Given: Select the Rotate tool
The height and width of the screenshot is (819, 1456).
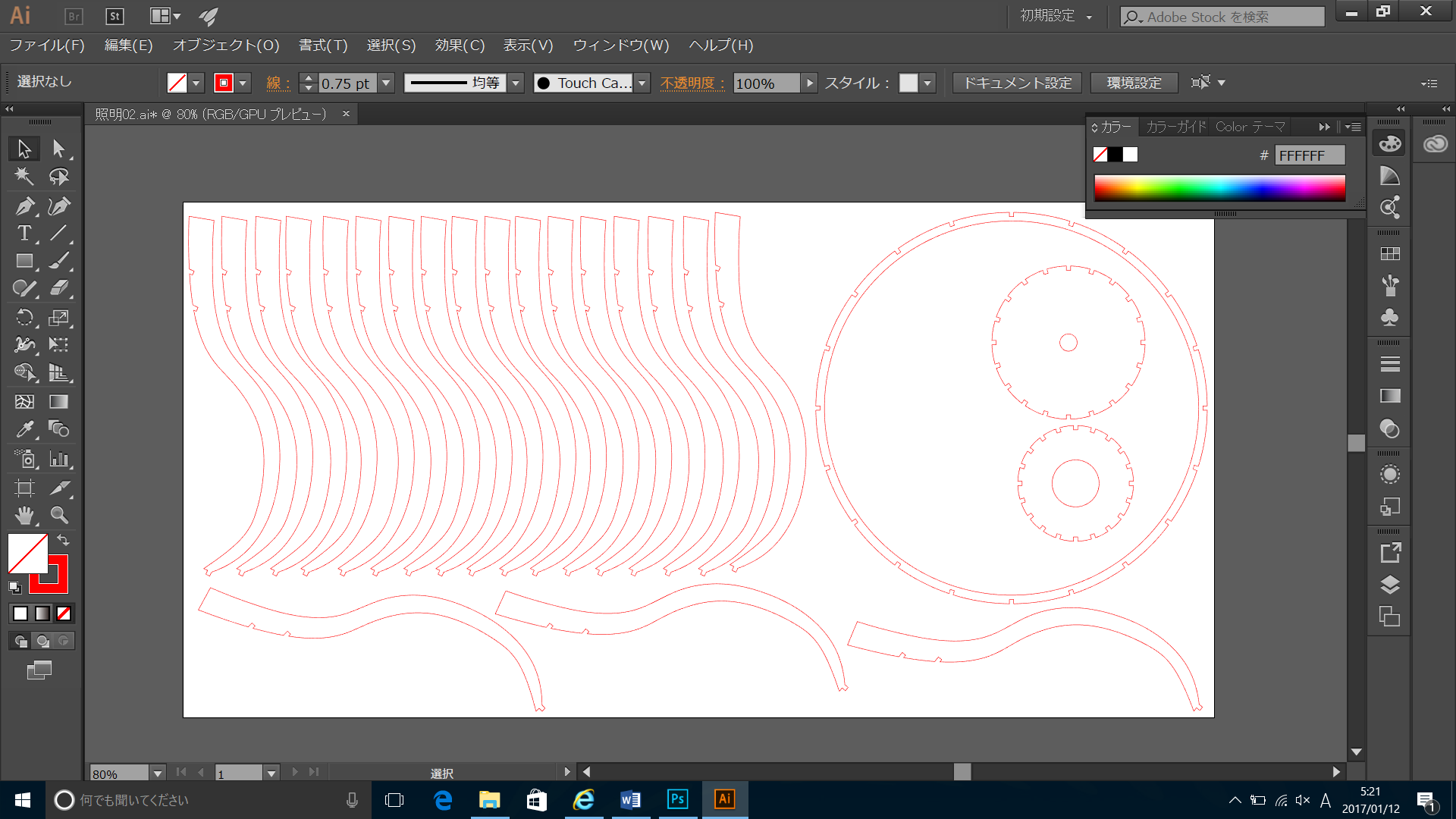Looking at the screenshot, I should [x=24, y=318].
